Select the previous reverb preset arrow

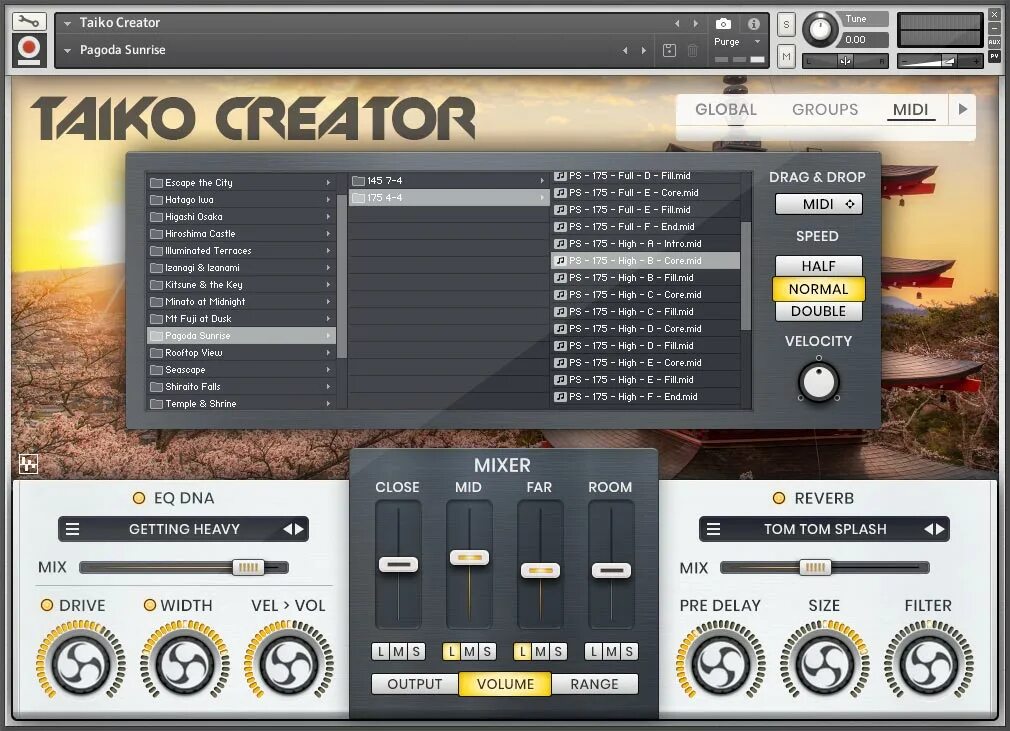coord(929,529)
